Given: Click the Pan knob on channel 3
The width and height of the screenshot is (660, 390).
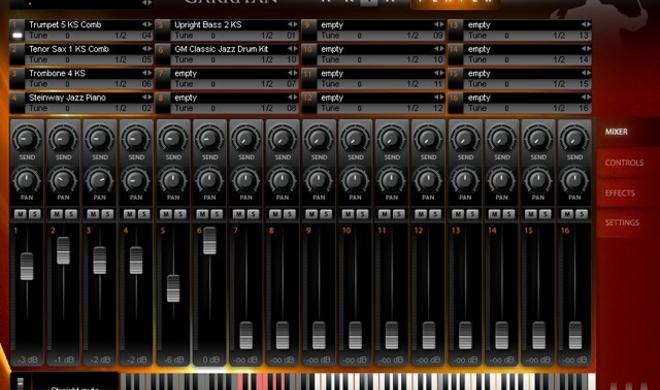Looking at the screenshot, I should tap(99, 180).
